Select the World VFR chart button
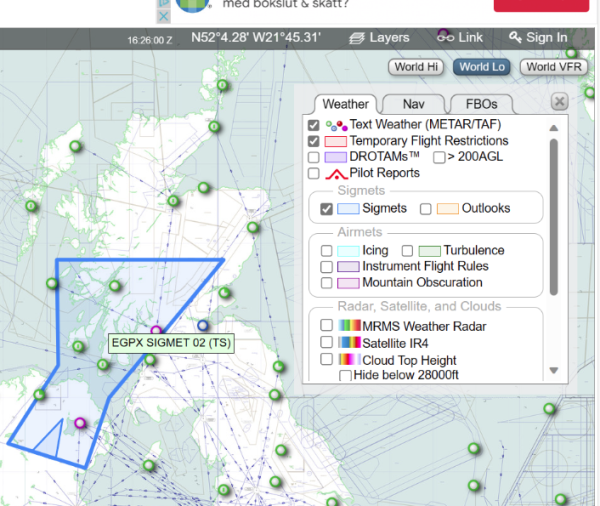Viewport: 600px width, 506px height. point(553,67)
